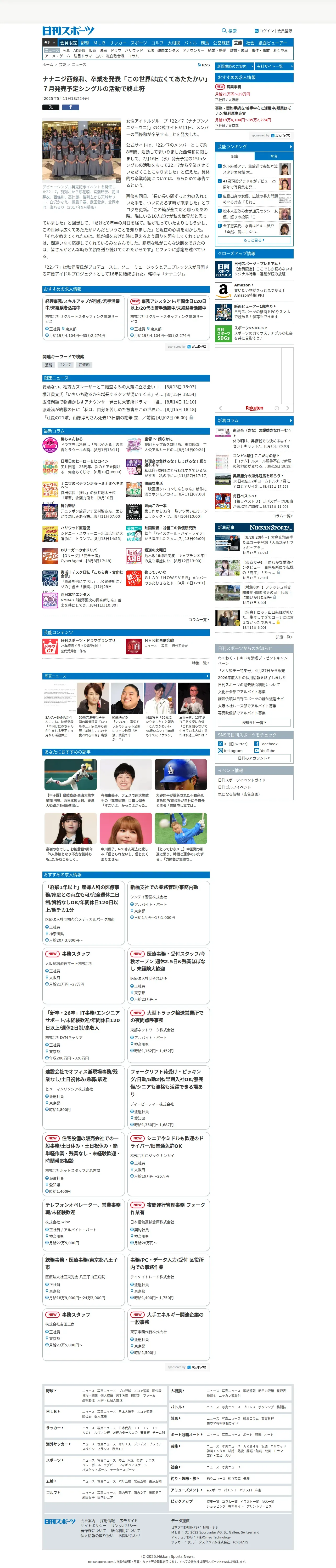336x1568 pixels.
Task: Click the ニュース breadcrumb
Action: tap(79, 65)
